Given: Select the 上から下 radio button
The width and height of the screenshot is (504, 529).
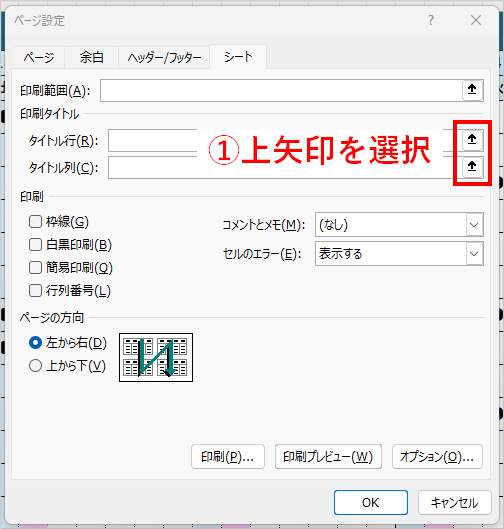Looking at the screenshot, I should [35, 366].
